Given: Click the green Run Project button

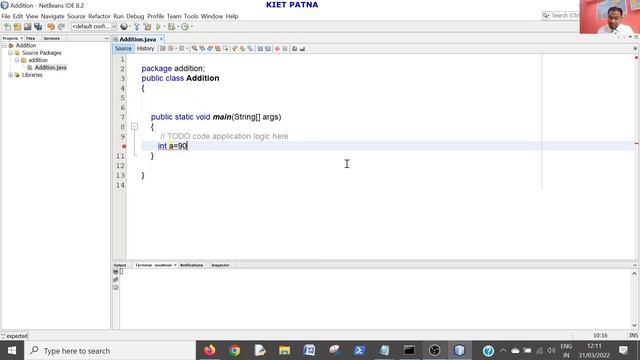Looking at the screenshot, I should 158,27.
